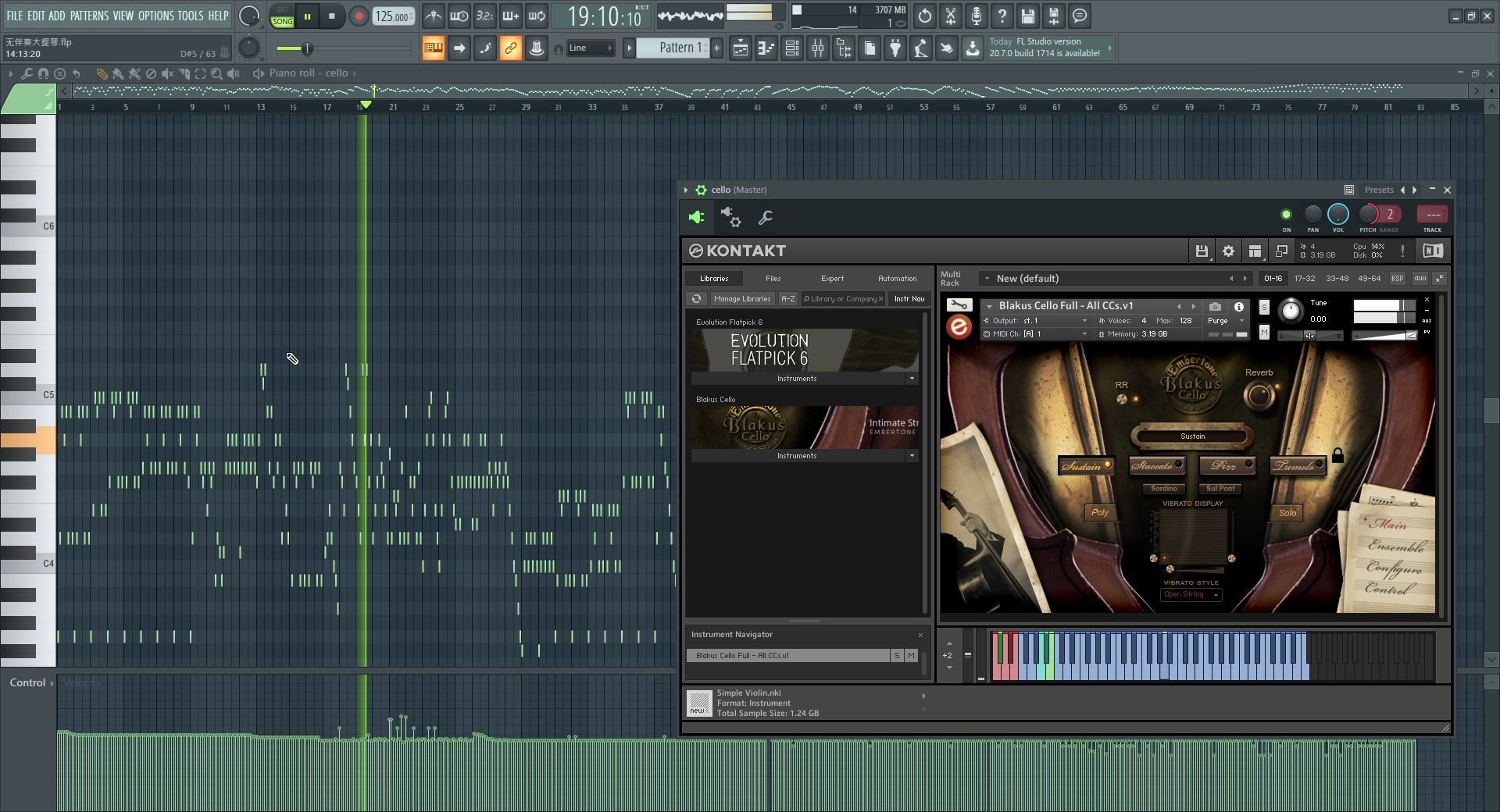This screenshot has width=1500, height=812.
Task: Enable the Sordino switch
Action: coord(1164,489)
